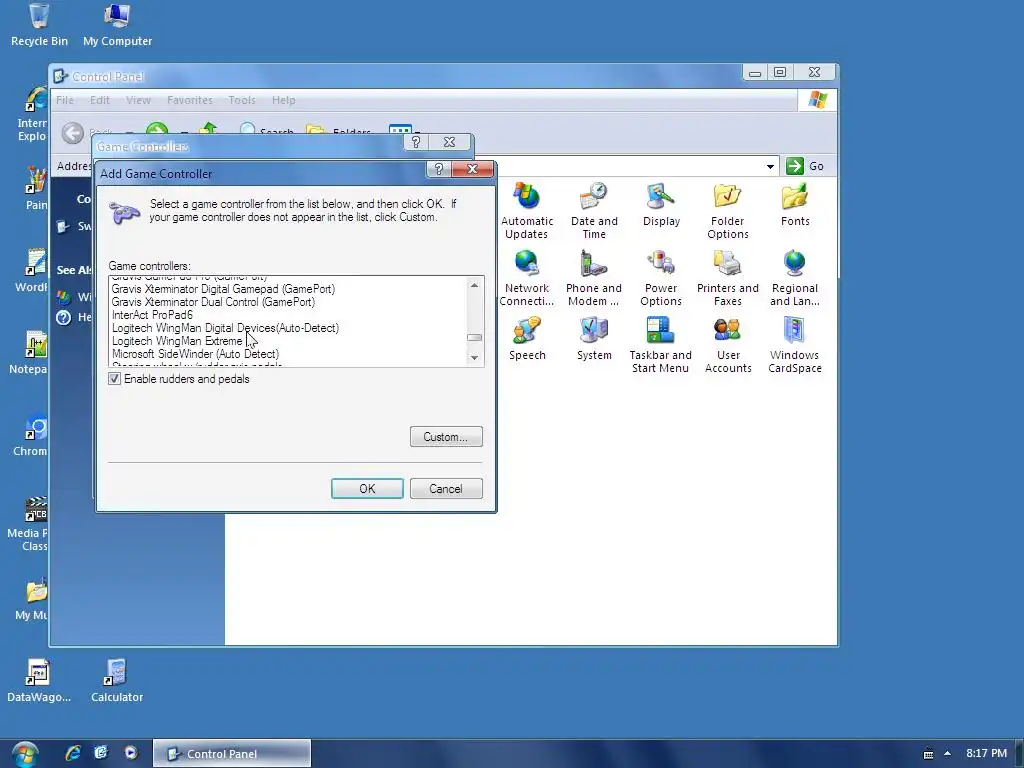The width and height of the screenshot is (1024, 768).
Task: Open the Date and Time applet
Action: pos(594,210)
